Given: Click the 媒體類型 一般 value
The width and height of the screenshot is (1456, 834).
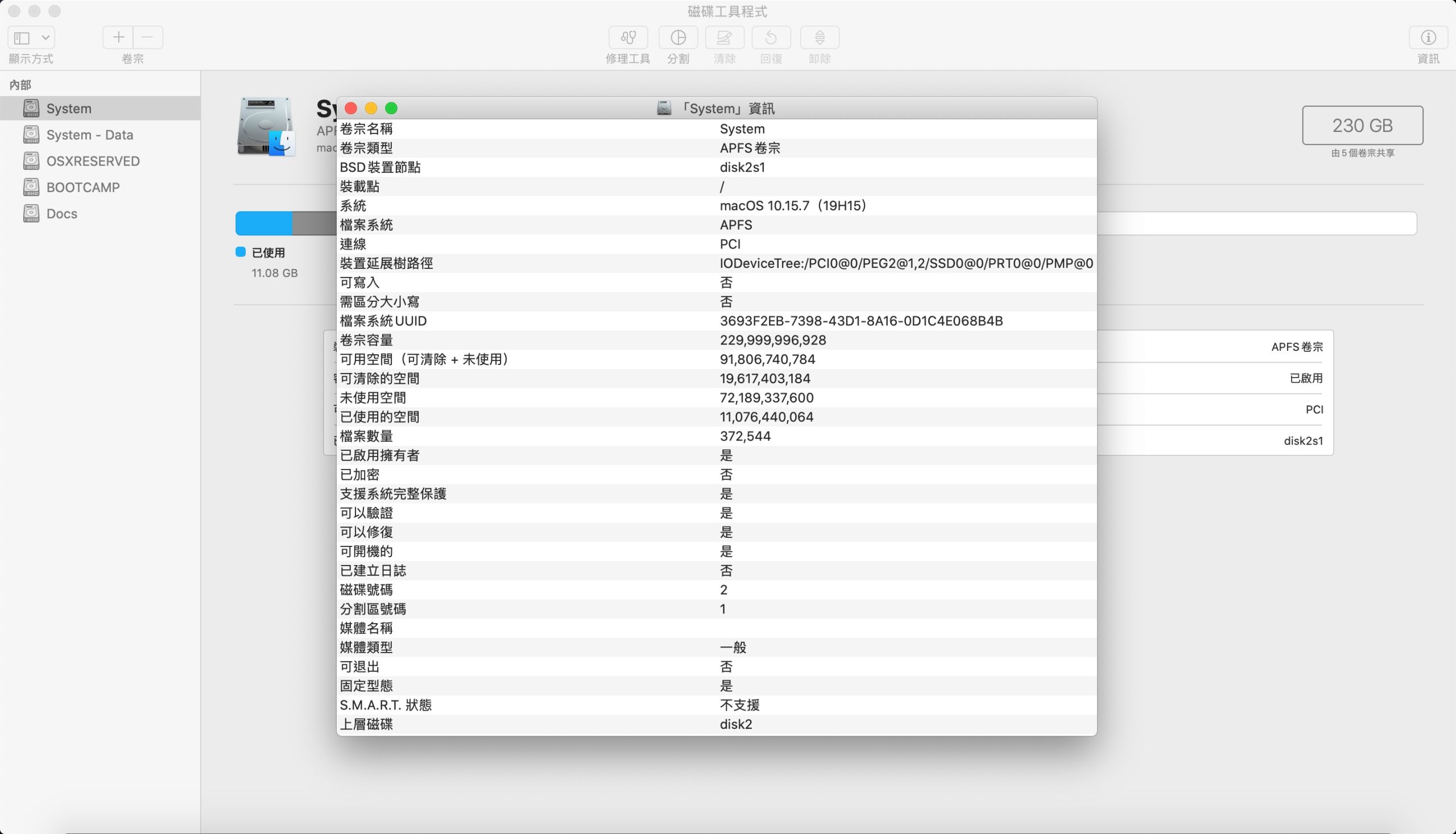Looking at the screenshot, I should (x=733, y=648).
